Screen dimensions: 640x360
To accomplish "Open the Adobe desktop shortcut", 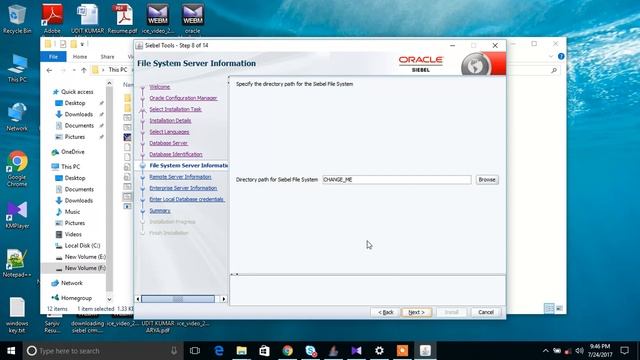I will [52, 19].
